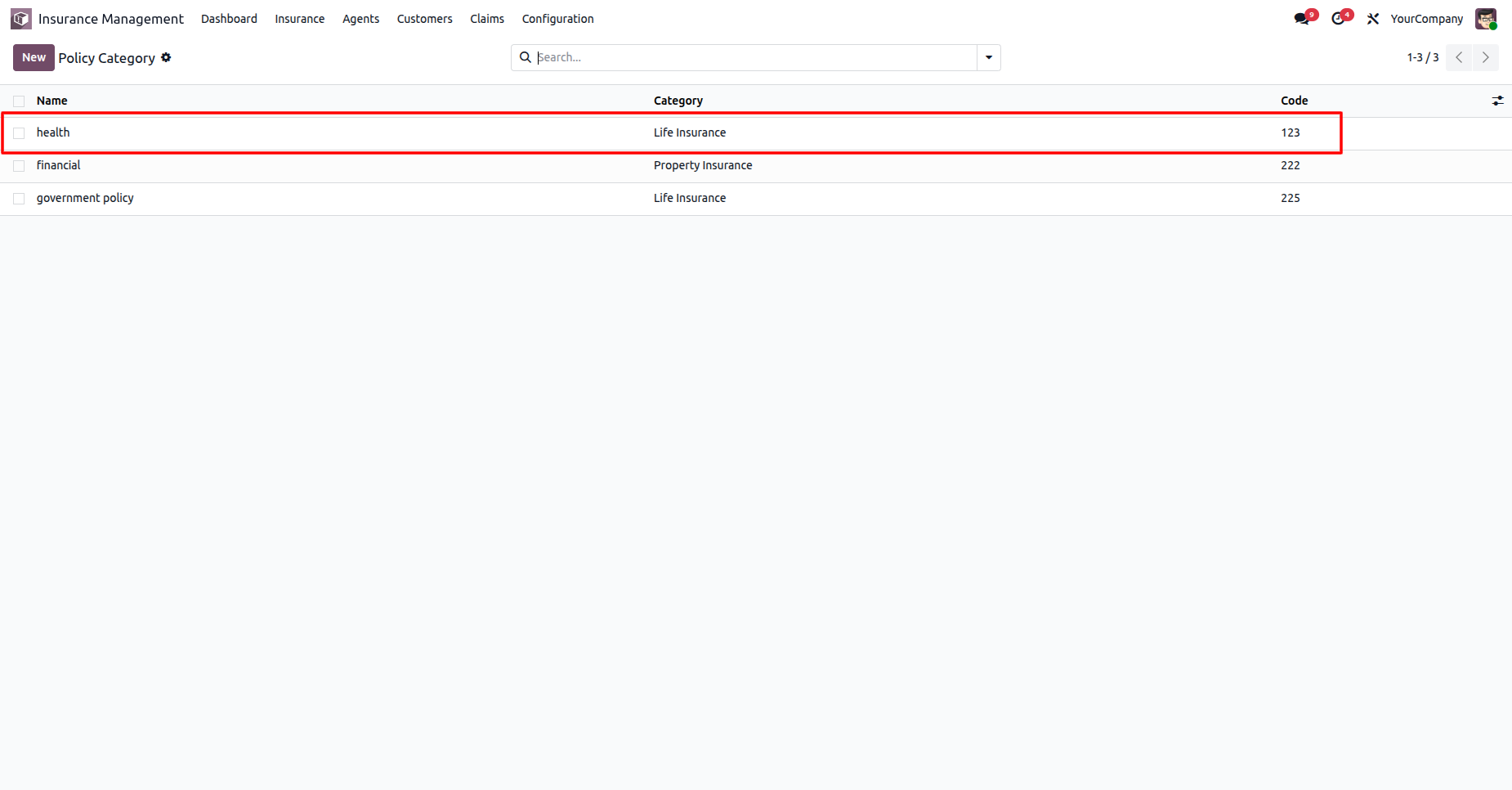
Task: Select the health row checkbox
Action: pyautogui.click(x=19, y=132)
